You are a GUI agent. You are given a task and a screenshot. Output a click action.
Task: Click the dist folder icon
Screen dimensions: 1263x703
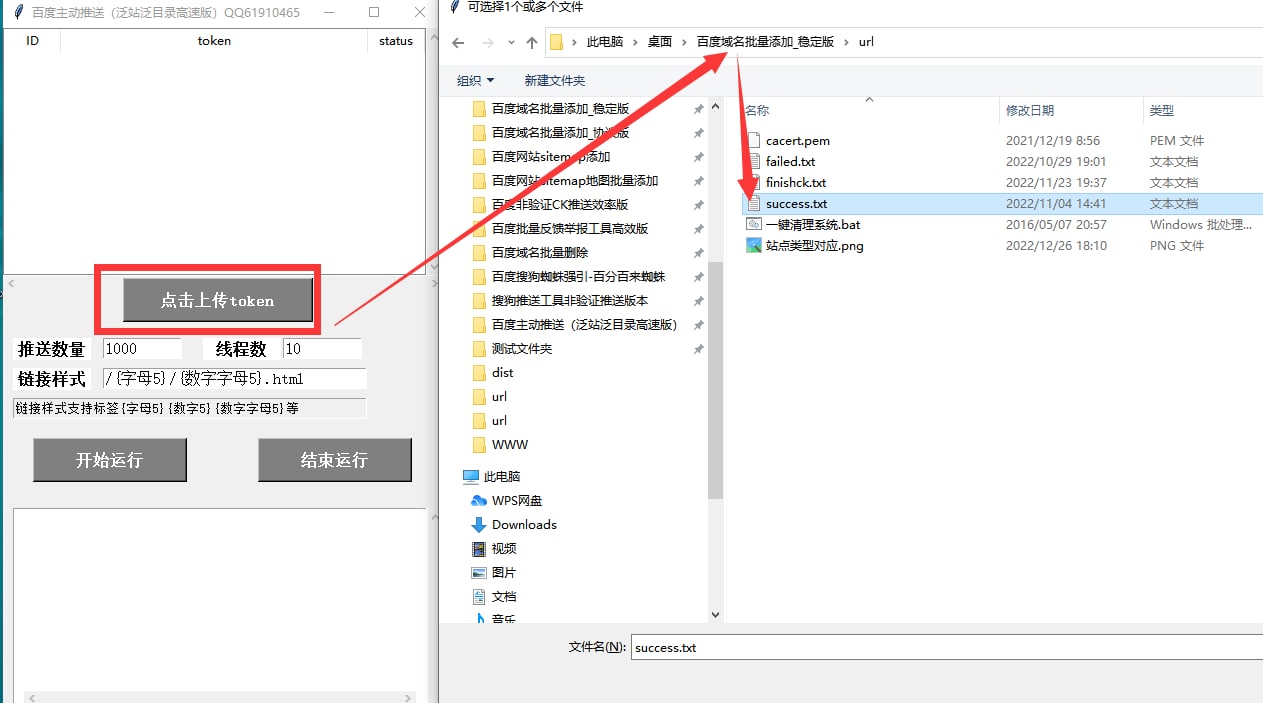coord(479,372)
